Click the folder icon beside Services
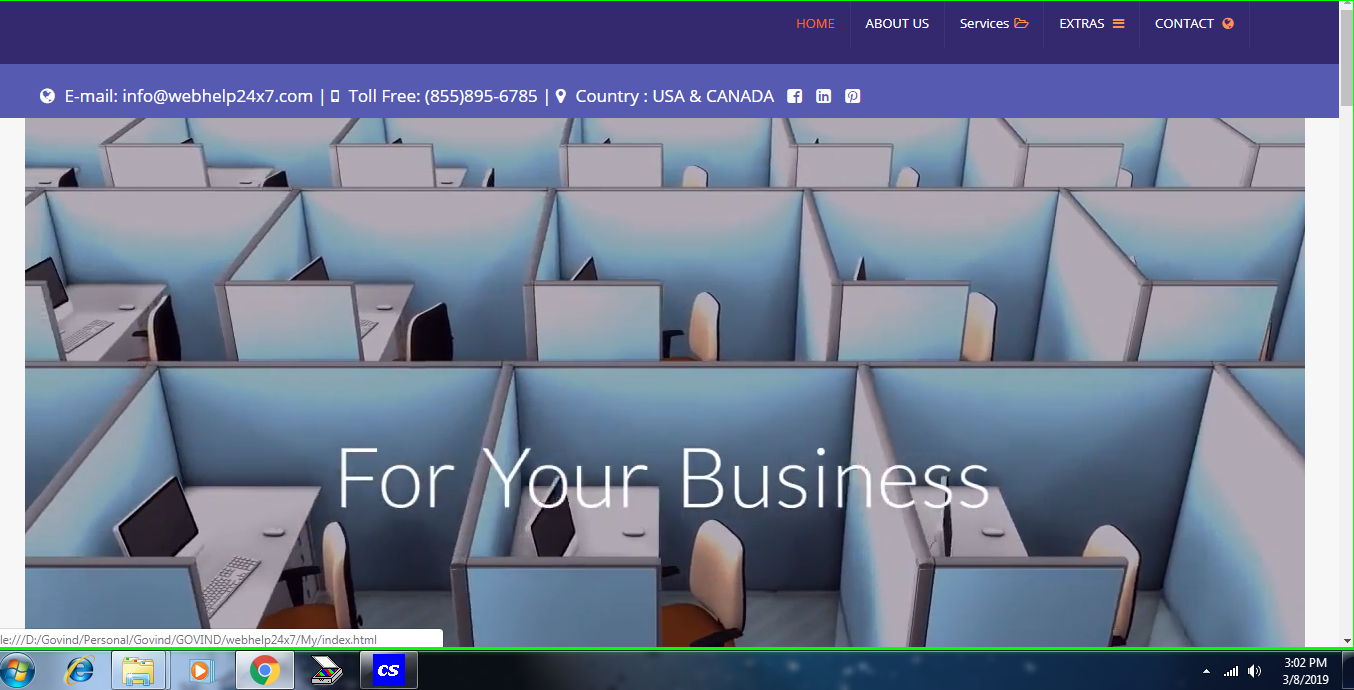Image resolution: width=1354 pixels, height=690 pixels. tap(1021, 24)
